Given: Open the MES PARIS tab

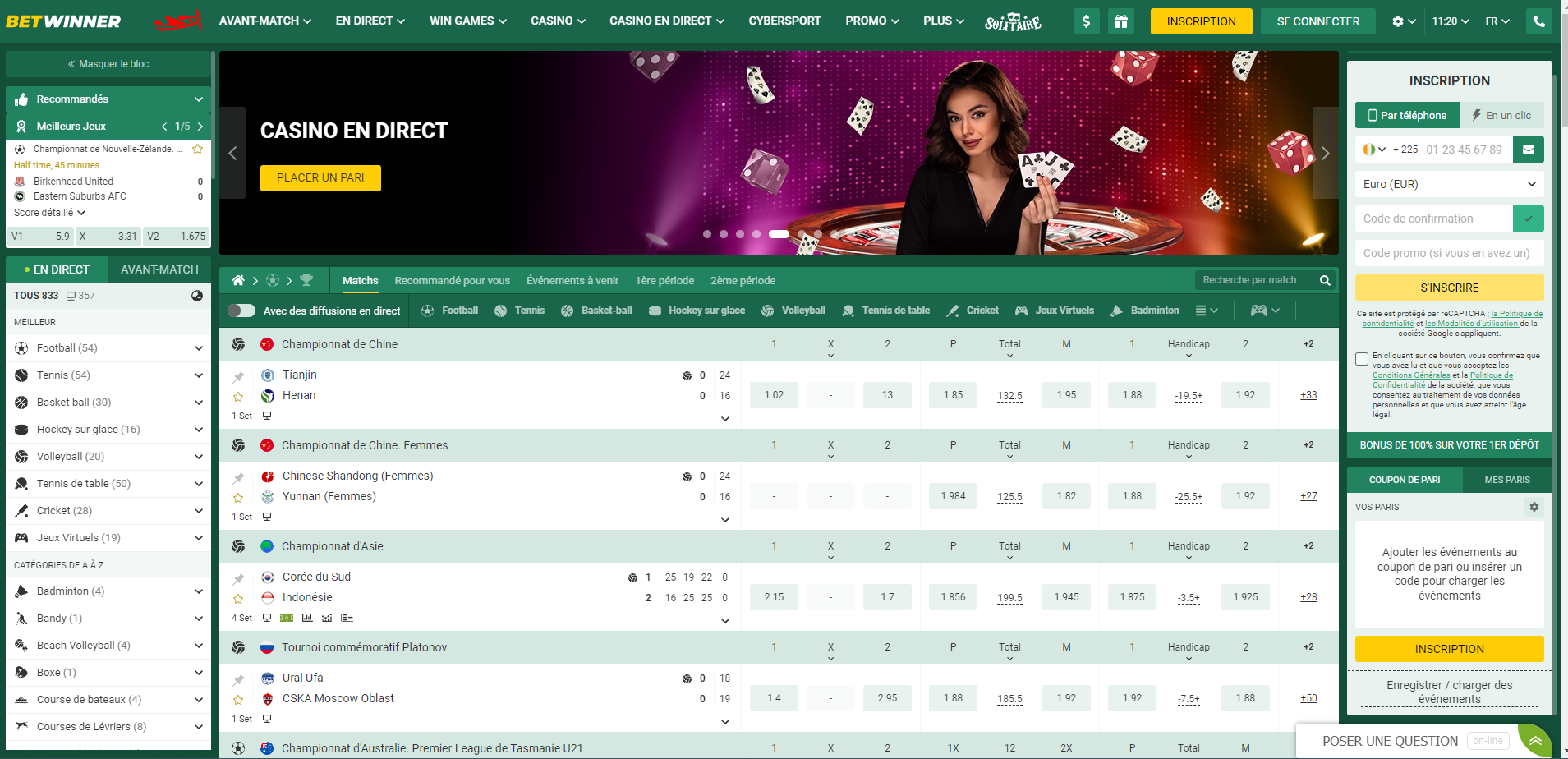Looking at the screenshot, I should [1507, 480].
